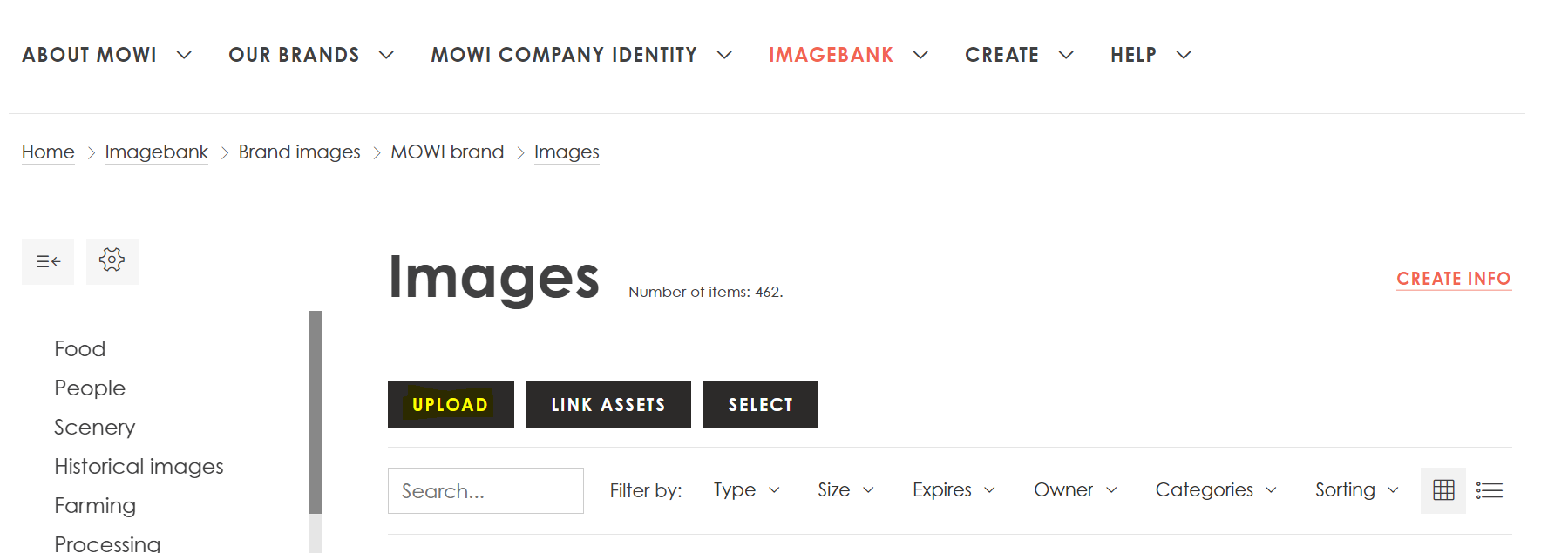
Task: Open the Owner filter dropdown
Action: pos(1075,490)
